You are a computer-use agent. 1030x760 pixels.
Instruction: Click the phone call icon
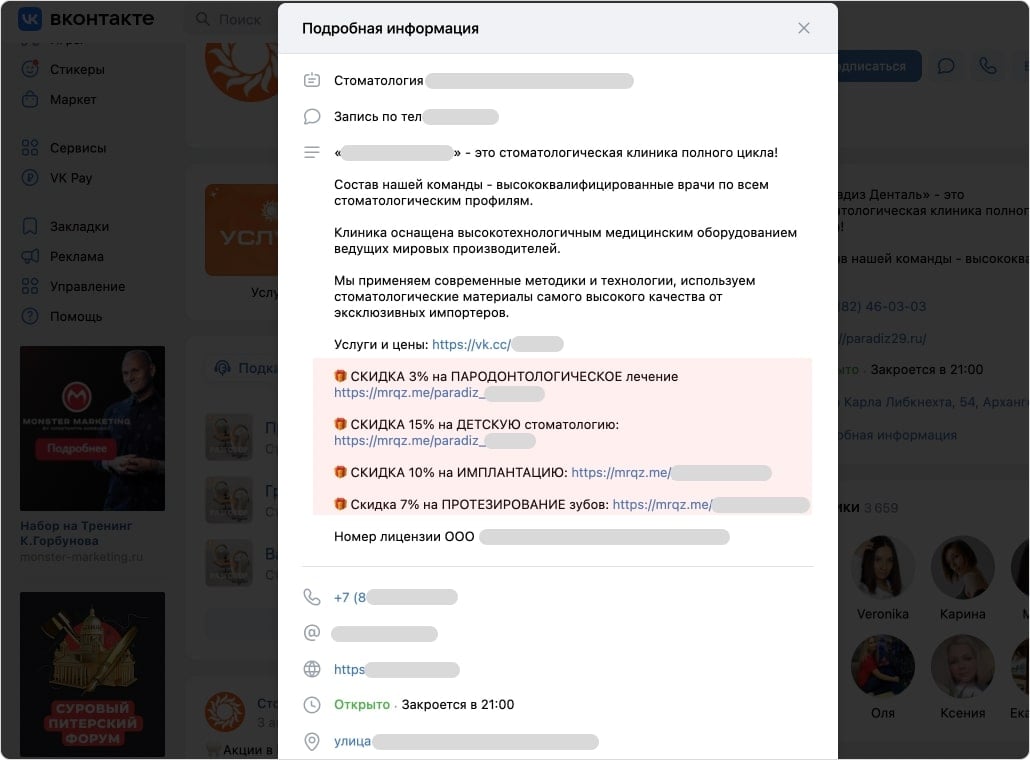coord(988,66)
